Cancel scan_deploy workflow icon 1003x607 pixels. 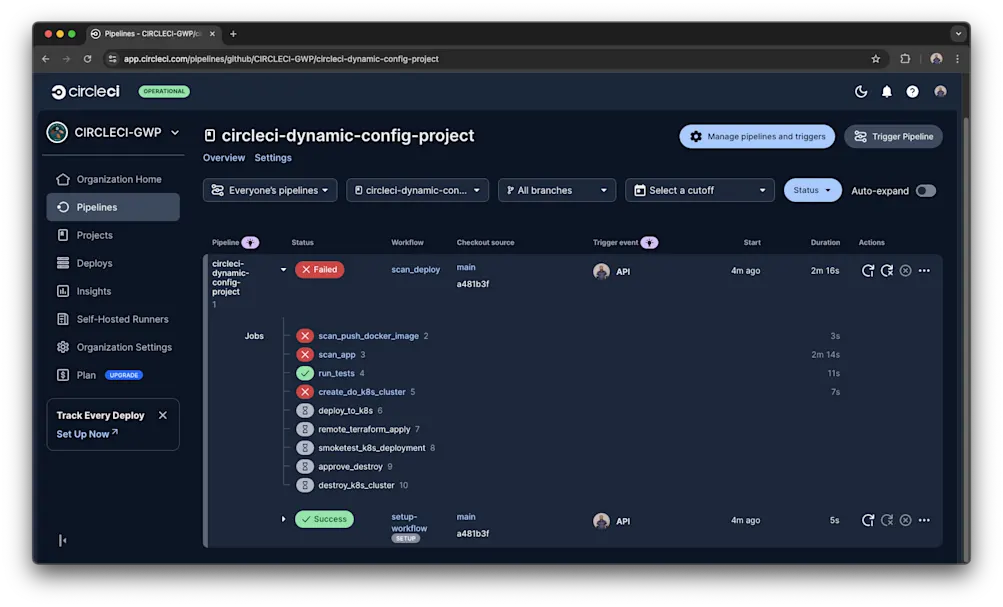[x=905, y=271]
